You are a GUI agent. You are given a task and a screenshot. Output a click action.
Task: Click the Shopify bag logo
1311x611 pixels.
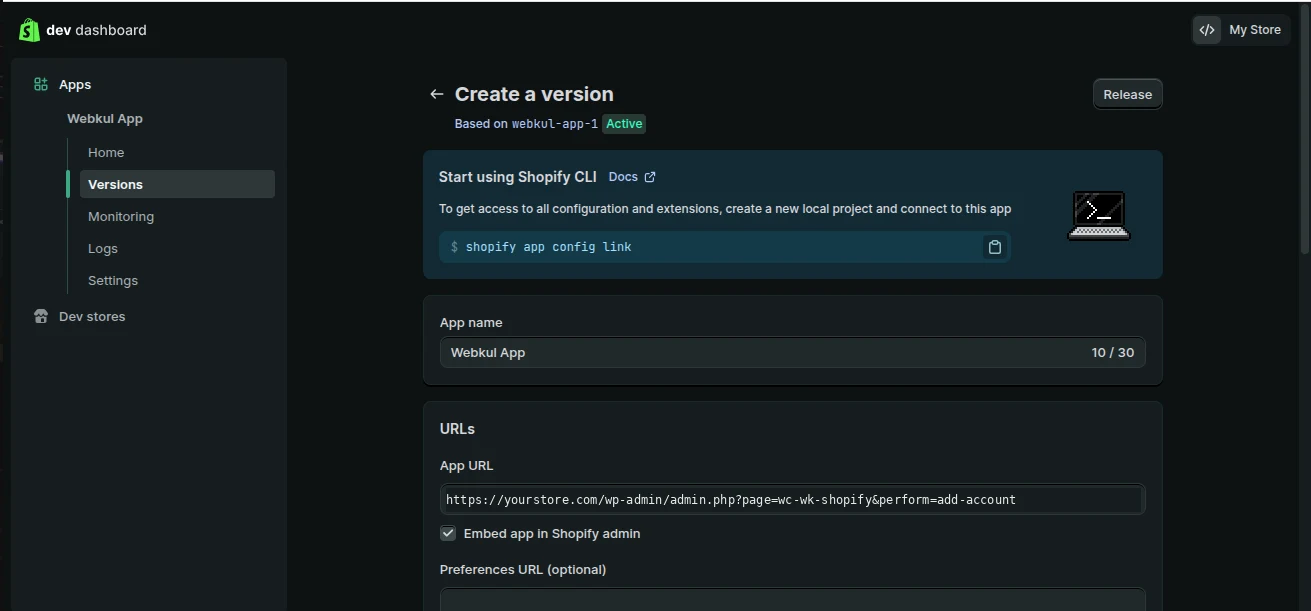click(x=29, y=30)
